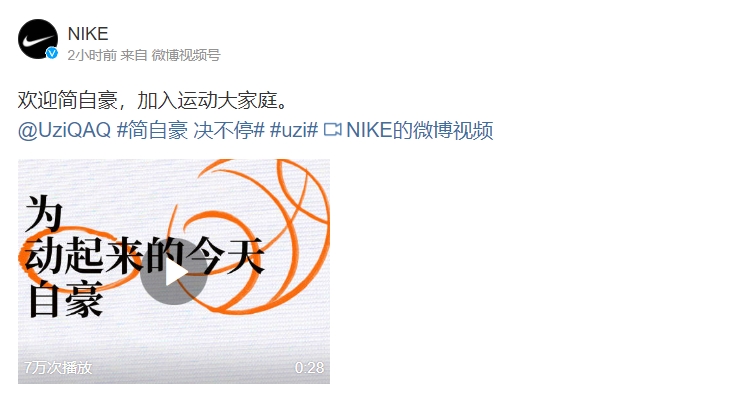Viewport: 730px width, 410px height.
Task: Open the "微博视频号" source link
Action: point(186,55)
